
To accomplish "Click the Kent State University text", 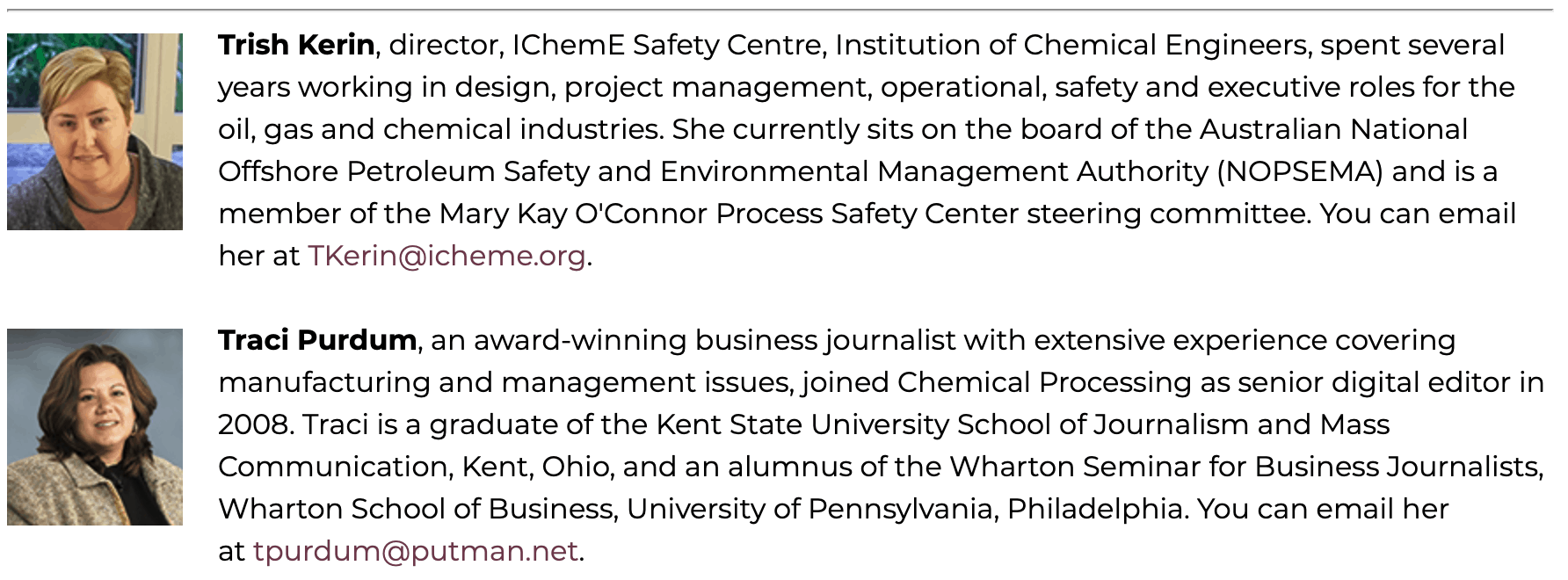I will pyautogui.click(x=803, y=424).
